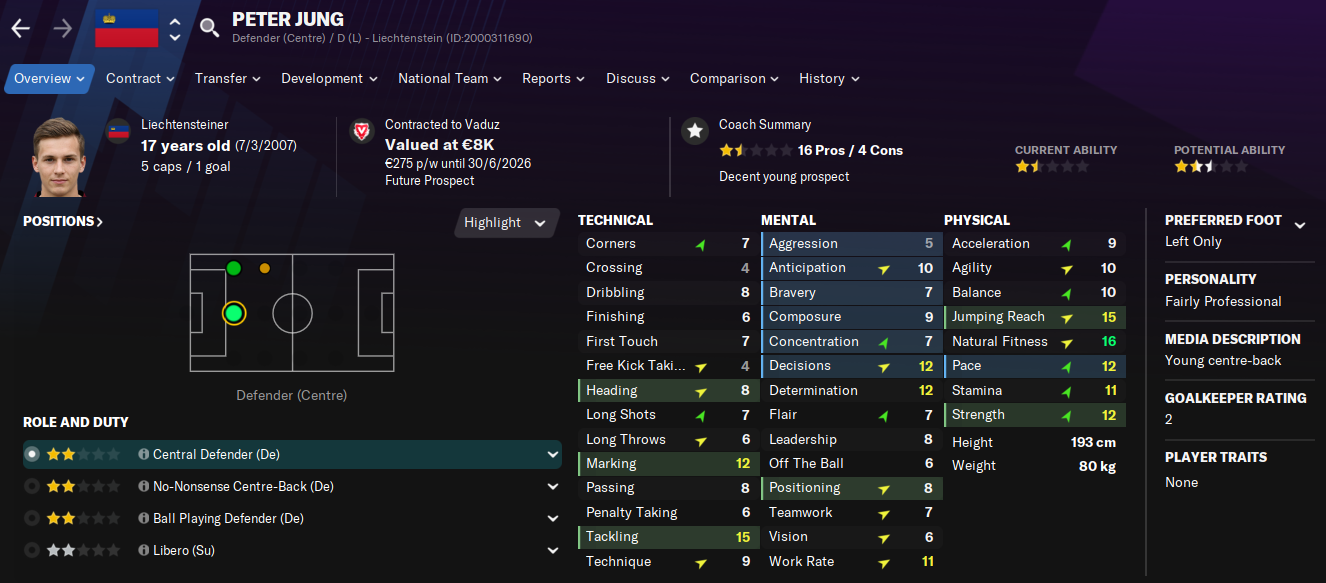Expand the Preferred Foot chevron
1326x583 pixels.
[x=1300, y=225]
